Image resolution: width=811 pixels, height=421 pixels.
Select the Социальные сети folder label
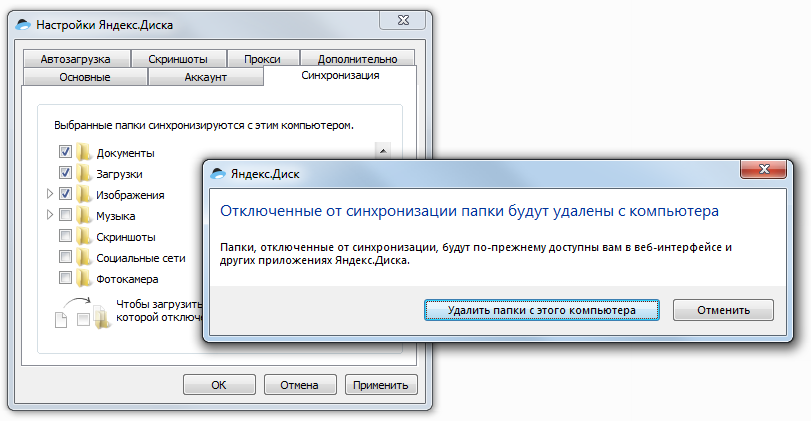pos(141,258)
